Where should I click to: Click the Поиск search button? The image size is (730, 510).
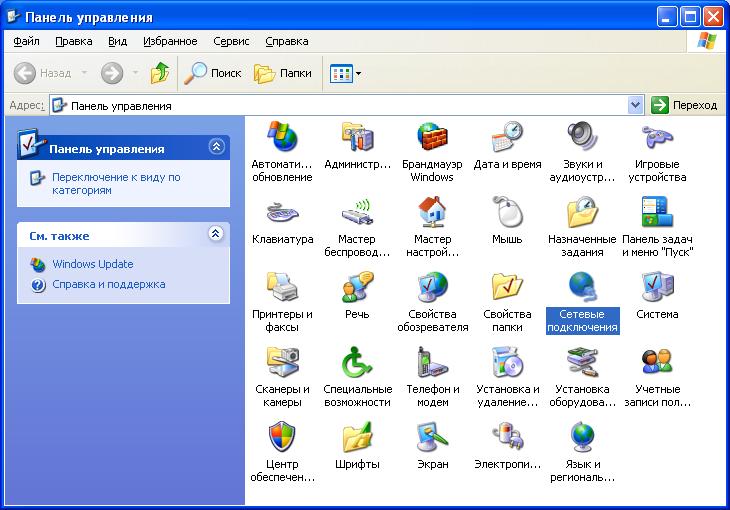[x=212, y=73]
